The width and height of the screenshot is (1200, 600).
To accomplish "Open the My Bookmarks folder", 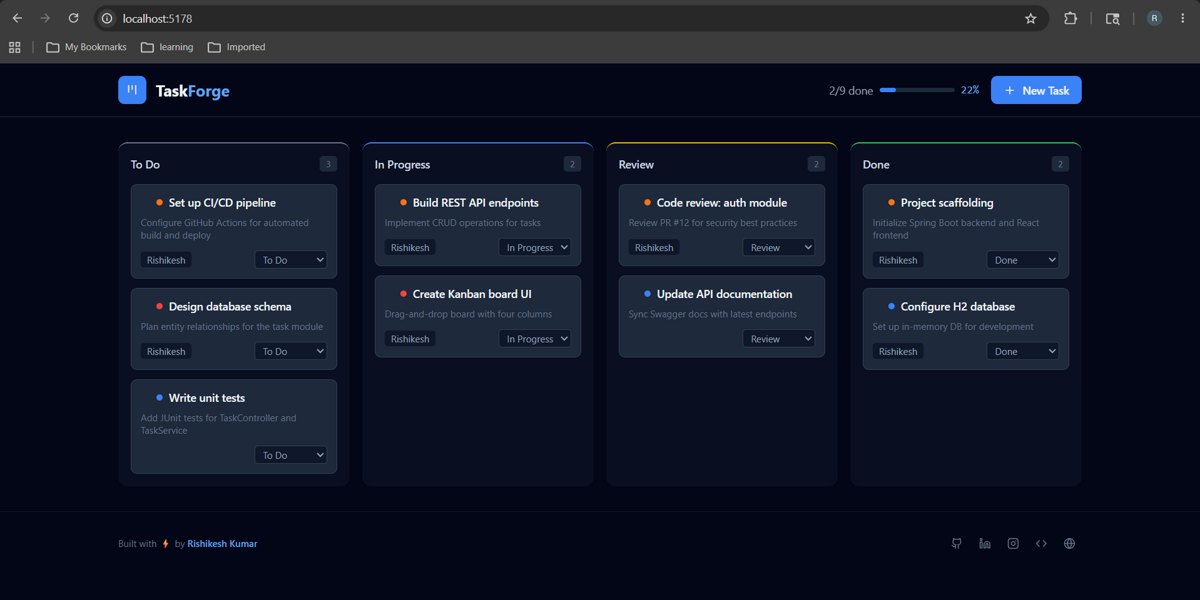I will coord(87,47).
